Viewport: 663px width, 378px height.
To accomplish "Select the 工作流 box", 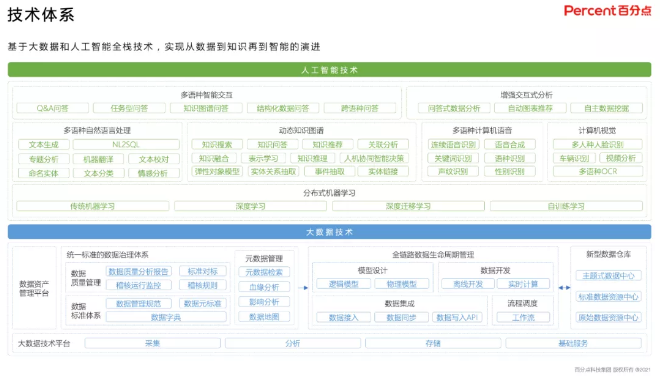I will tap(523, 317).
